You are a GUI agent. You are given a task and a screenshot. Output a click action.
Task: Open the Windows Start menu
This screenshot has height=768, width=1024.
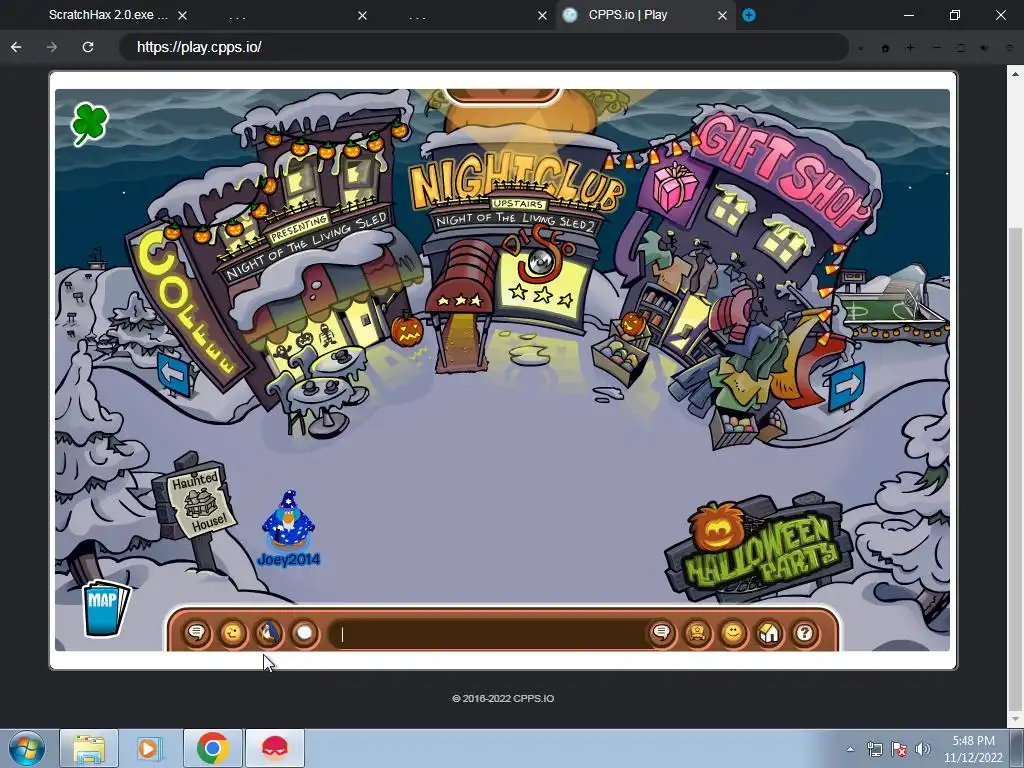(x=26, y=748)
